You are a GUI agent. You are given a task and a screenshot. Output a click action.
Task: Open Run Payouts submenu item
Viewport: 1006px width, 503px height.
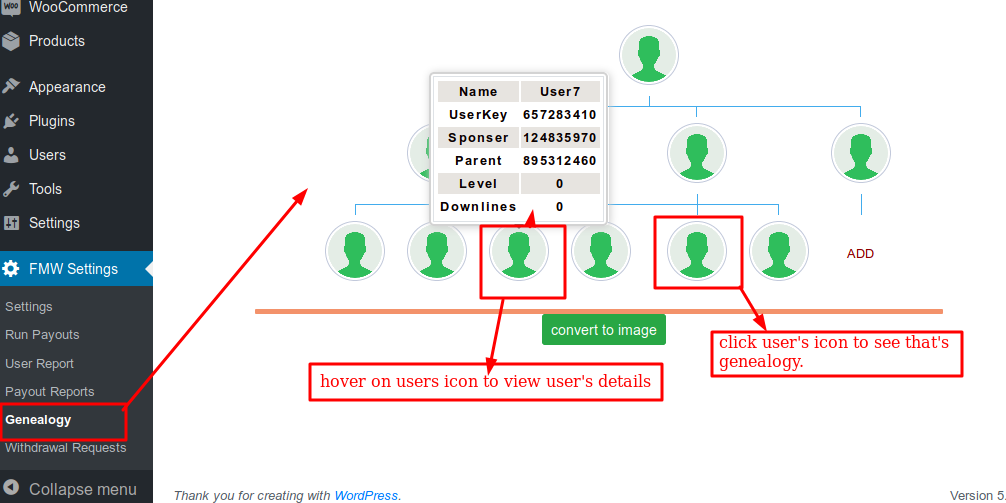point(42,335)
